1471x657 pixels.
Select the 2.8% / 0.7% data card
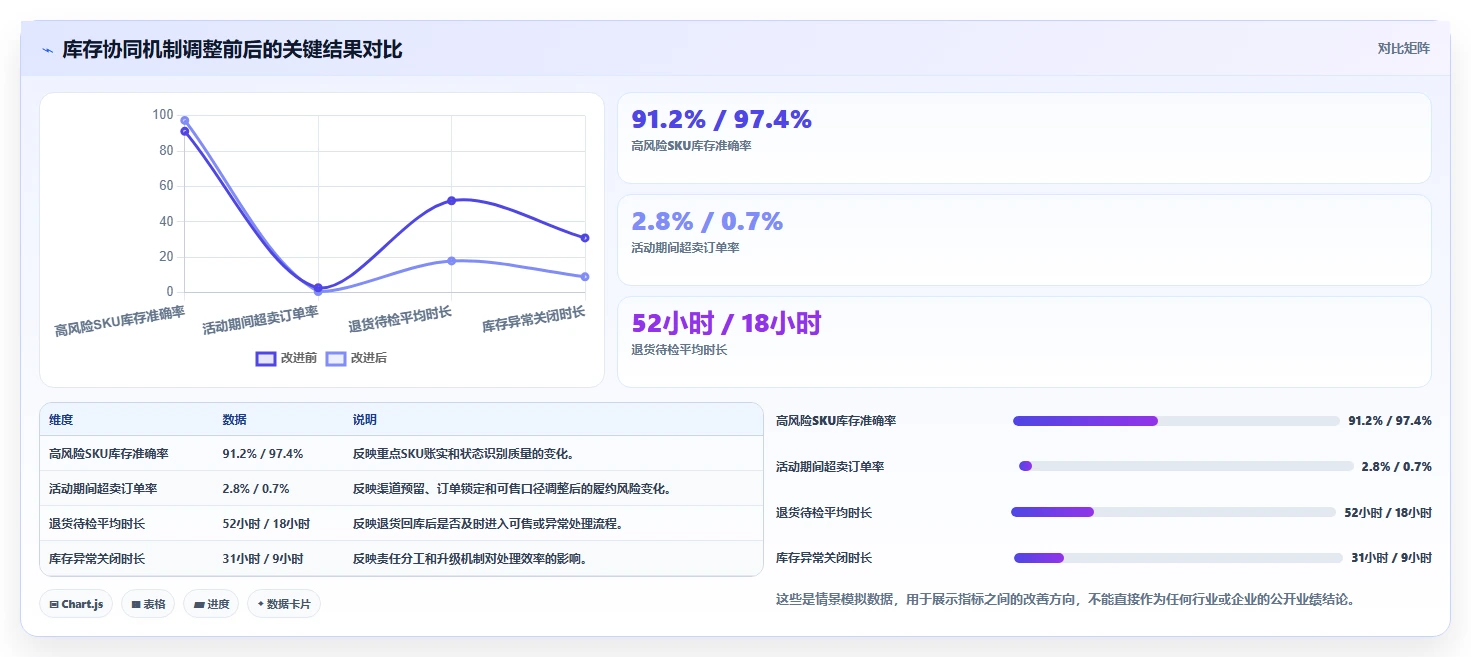click(1024, 240)
